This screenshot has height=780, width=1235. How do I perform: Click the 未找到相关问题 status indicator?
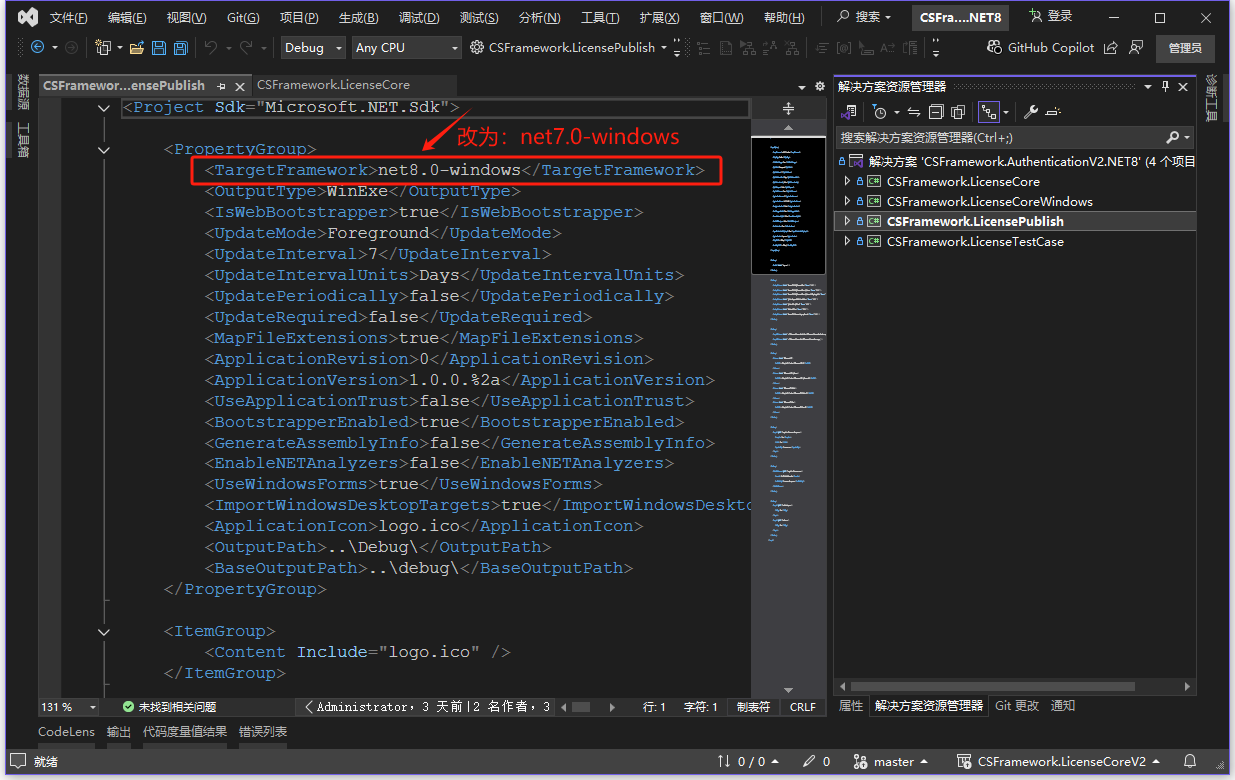click(170, 707)
